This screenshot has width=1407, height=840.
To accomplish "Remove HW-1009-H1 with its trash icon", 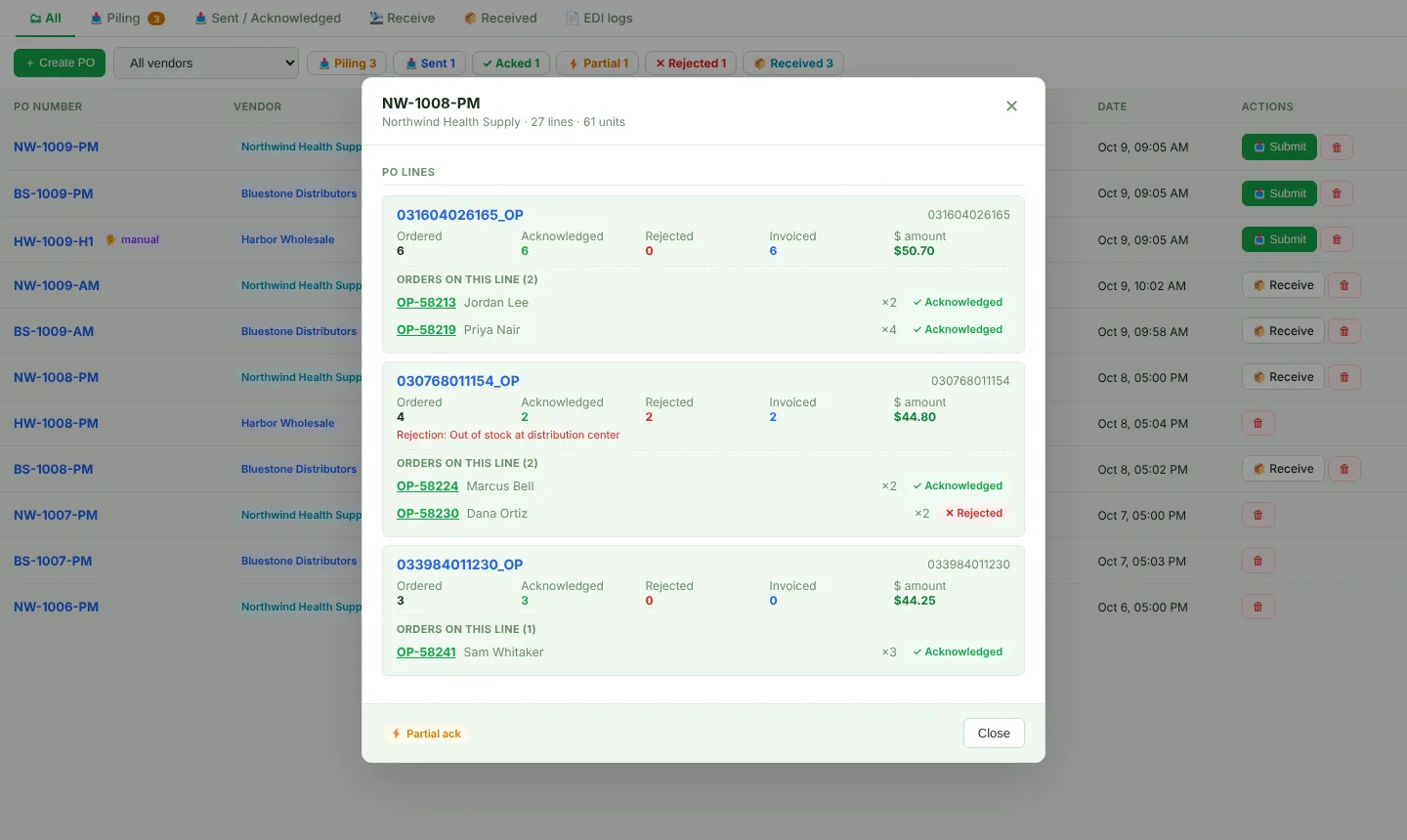I will [x=1337, y=239].
